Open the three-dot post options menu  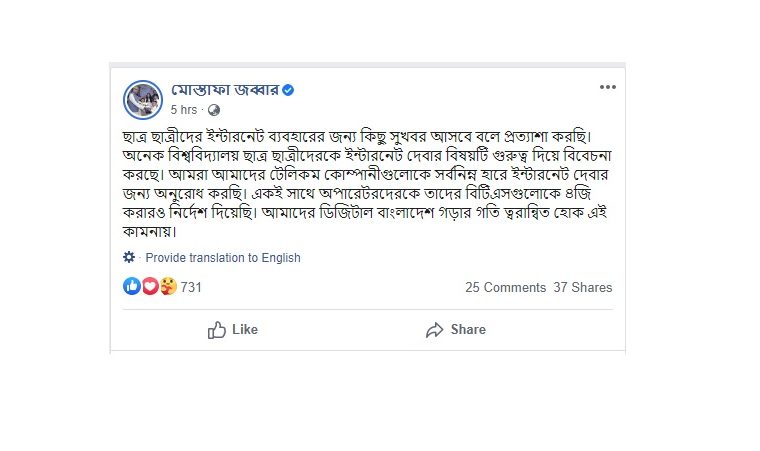(607, 88)
